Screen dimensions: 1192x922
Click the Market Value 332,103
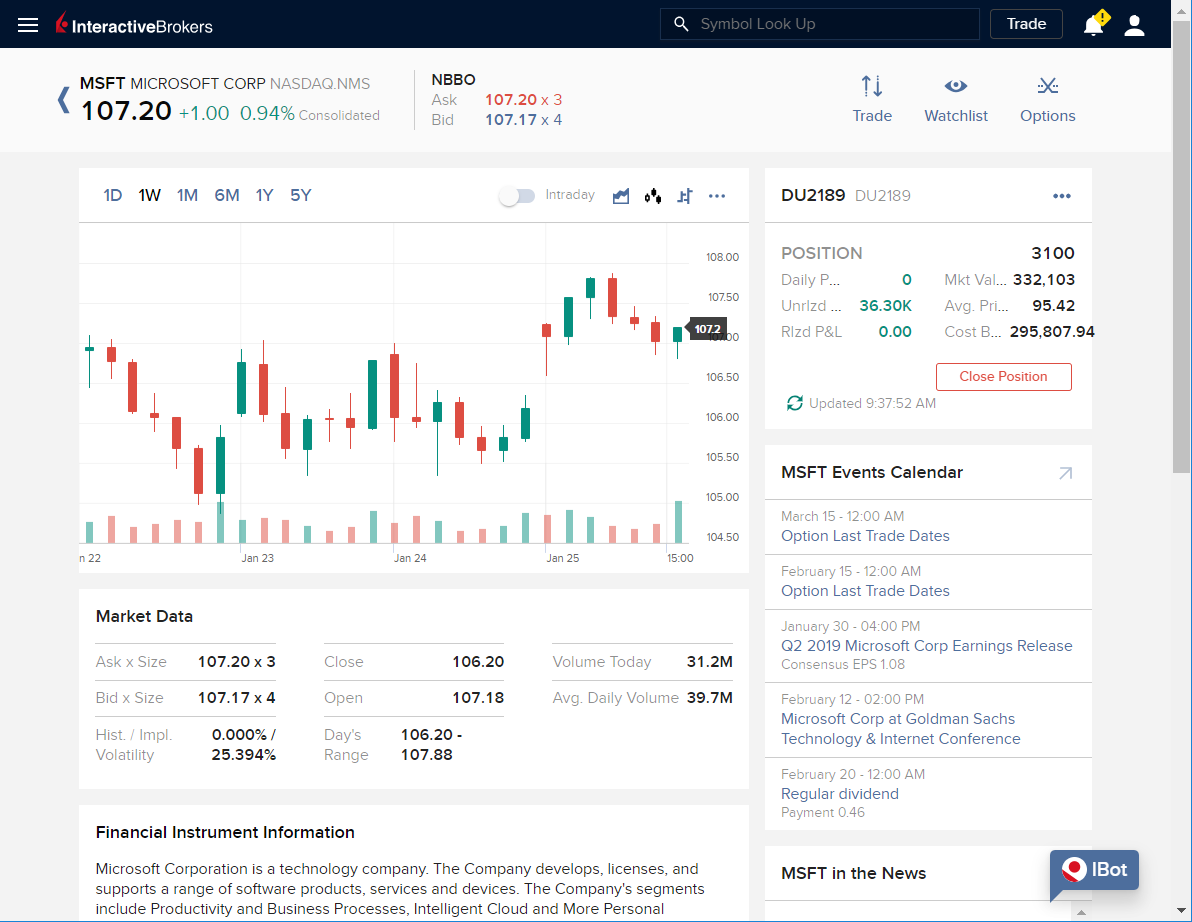tap(1044, 280)
